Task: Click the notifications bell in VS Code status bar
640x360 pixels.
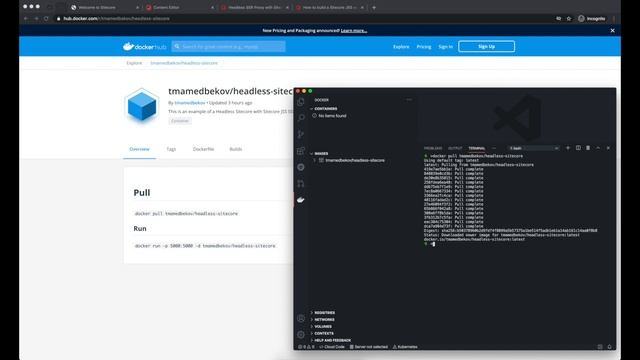Action: [609, 347]
